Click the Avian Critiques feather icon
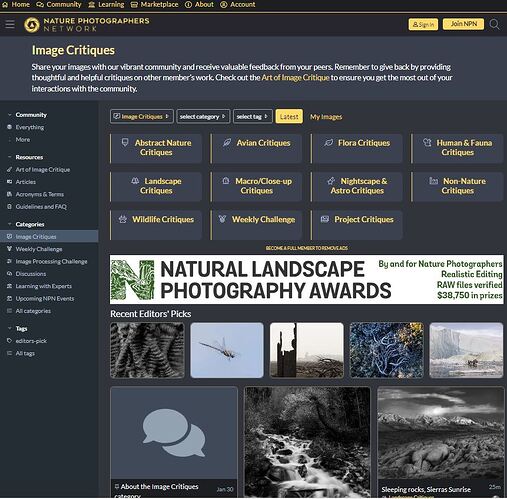The height and width of the screenshot is (499, 507). pos(227,143)
